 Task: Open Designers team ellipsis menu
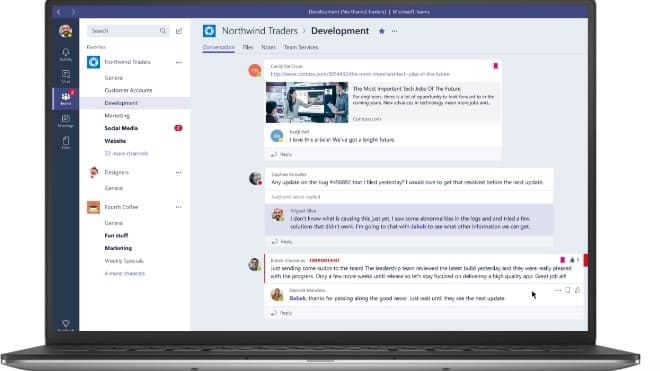coord(179,172)
